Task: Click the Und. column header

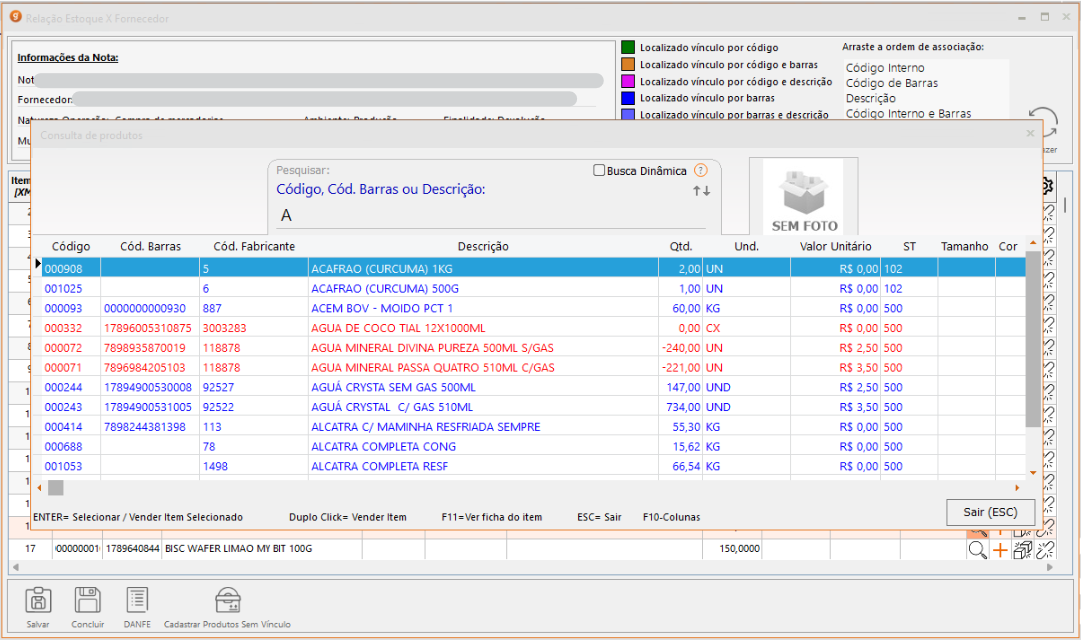Action: 747,246
